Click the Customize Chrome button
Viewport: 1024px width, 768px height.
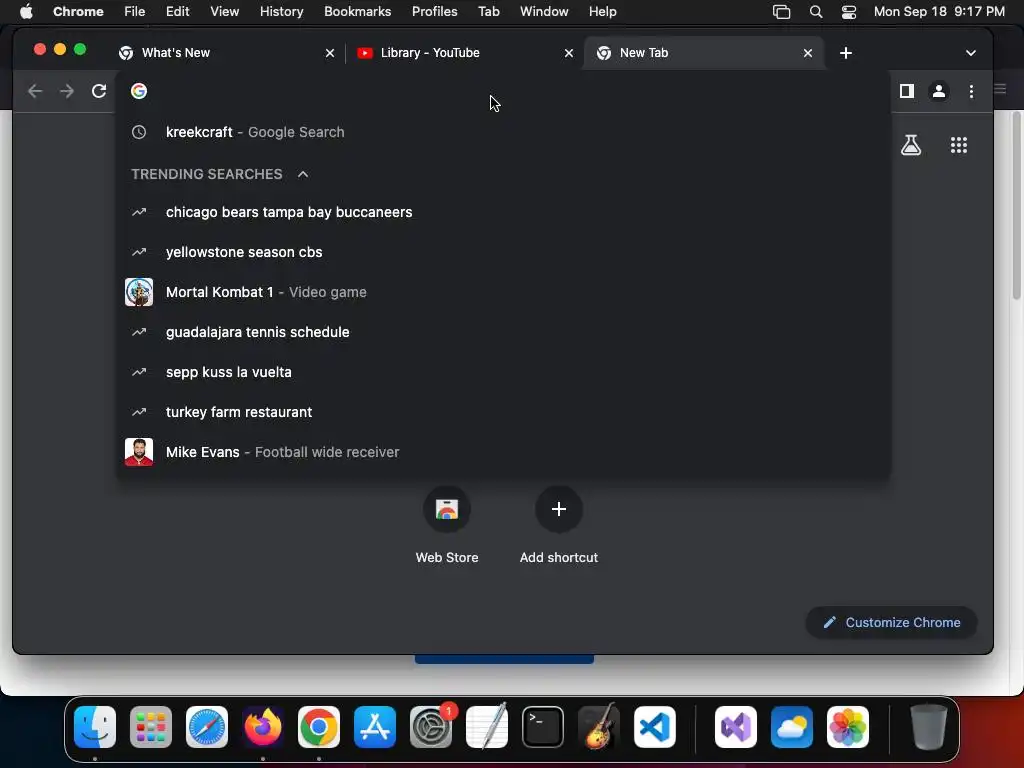891,622
